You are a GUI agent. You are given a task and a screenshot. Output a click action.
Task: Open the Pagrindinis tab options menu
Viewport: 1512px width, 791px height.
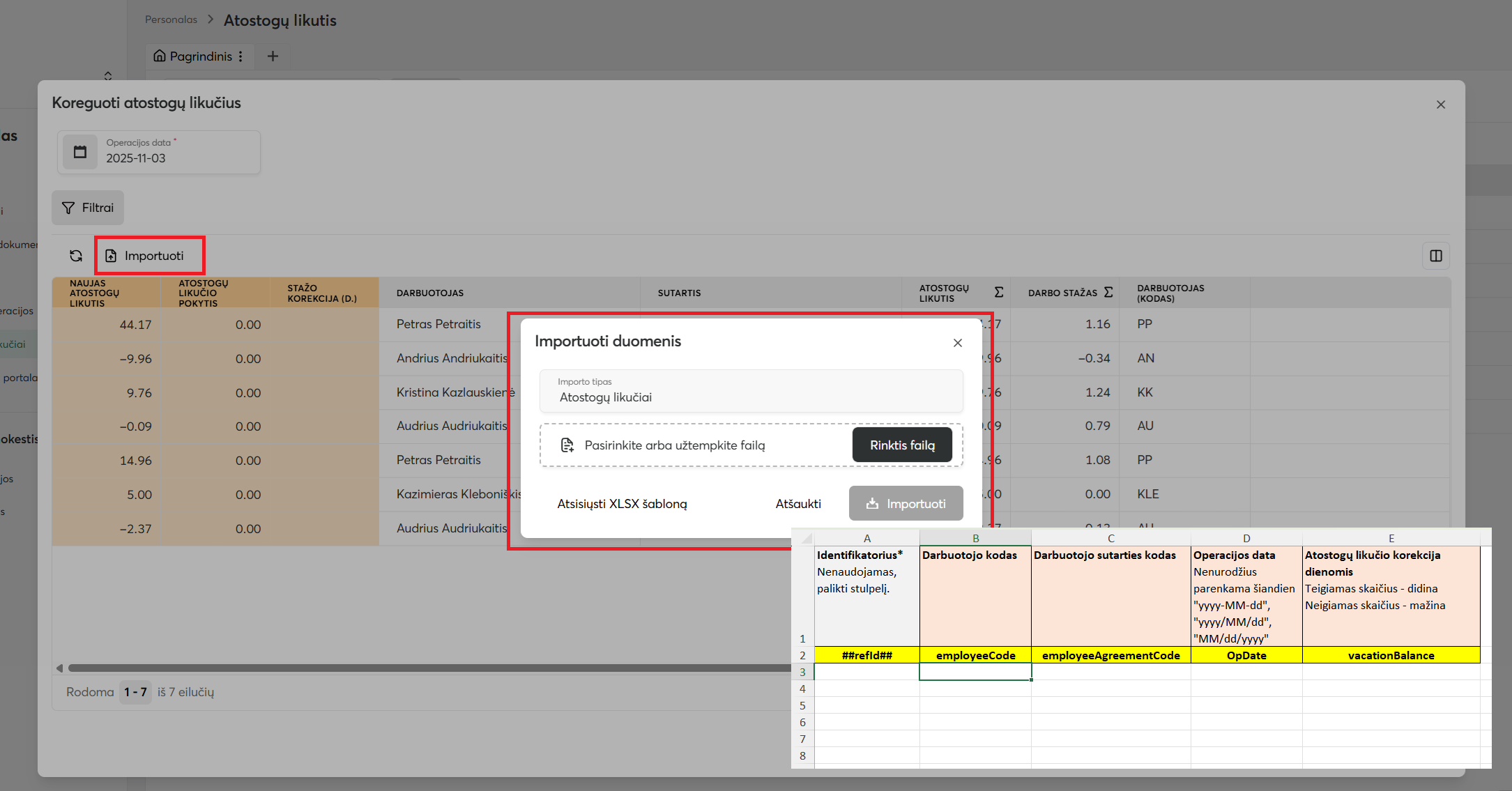tap(240, 56)
